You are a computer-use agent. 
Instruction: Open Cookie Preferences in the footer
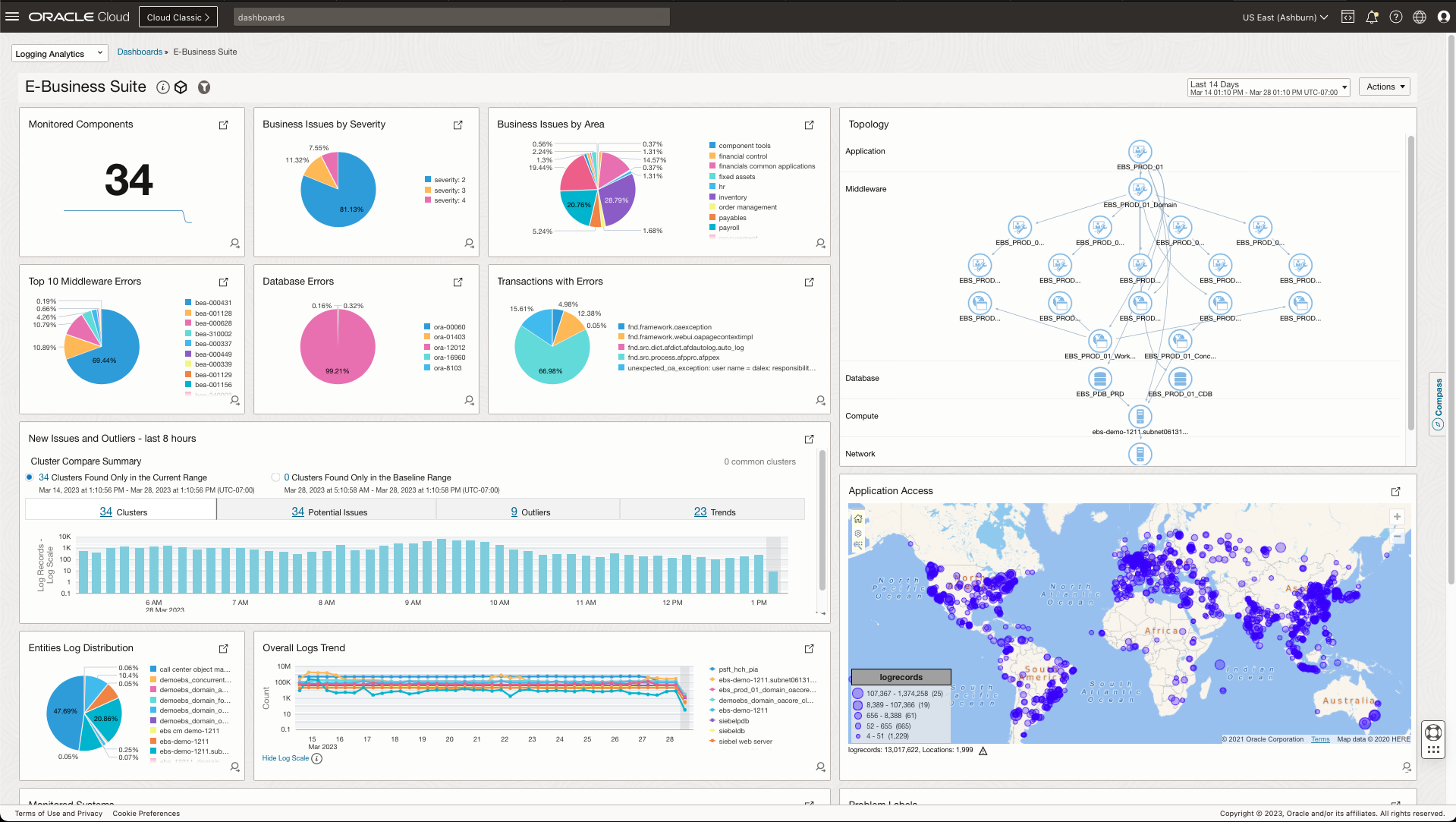point(146,814)
